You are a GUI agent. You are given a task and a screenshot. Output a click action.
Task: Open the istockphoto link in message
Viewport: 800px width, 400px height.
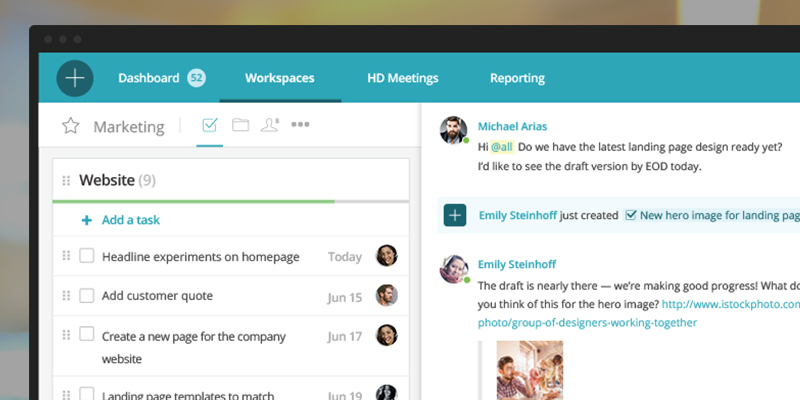[x=730, y=304]
